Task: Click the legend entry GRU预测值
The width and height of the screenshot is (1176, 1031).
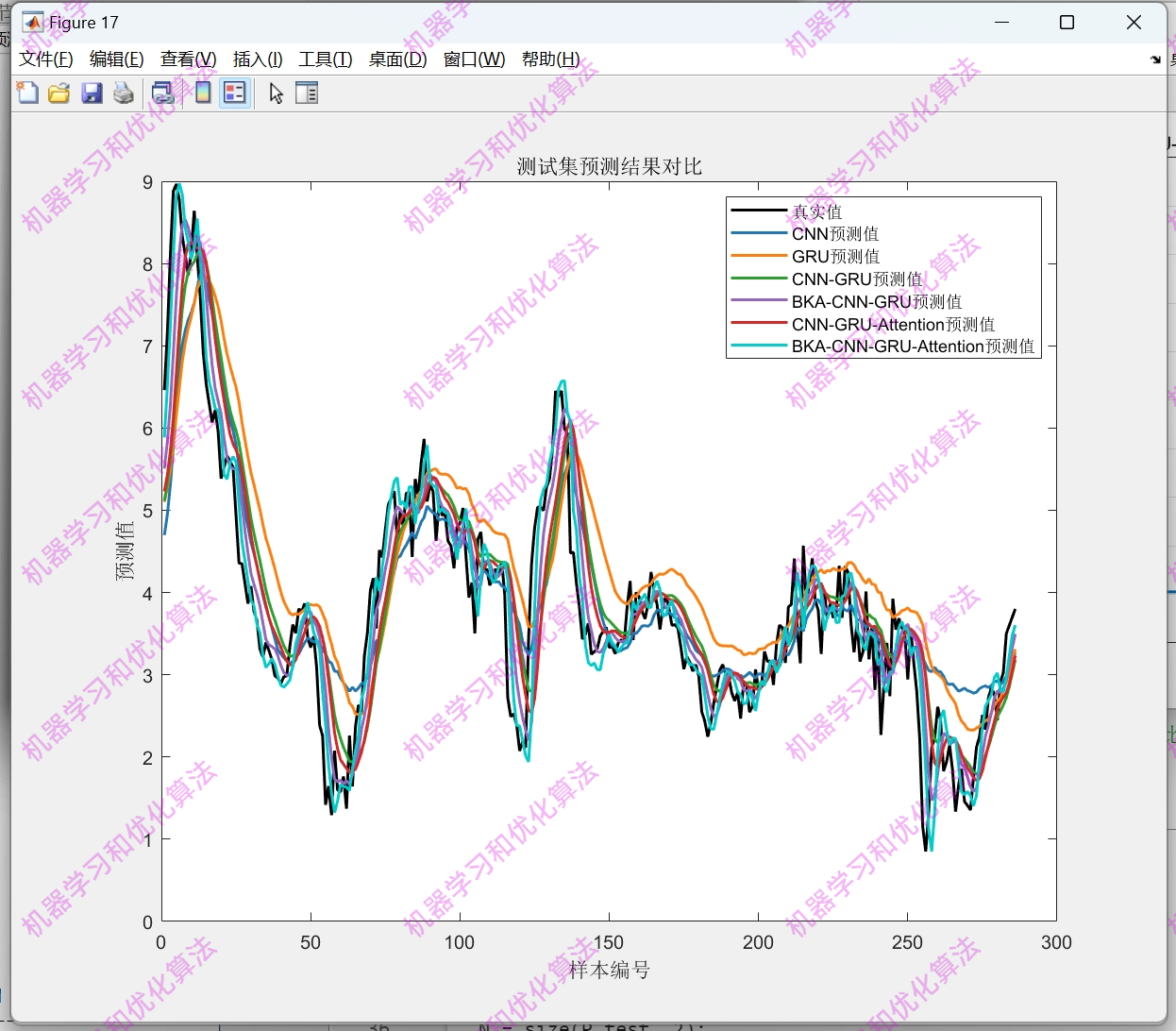Action: click(835, 257)
